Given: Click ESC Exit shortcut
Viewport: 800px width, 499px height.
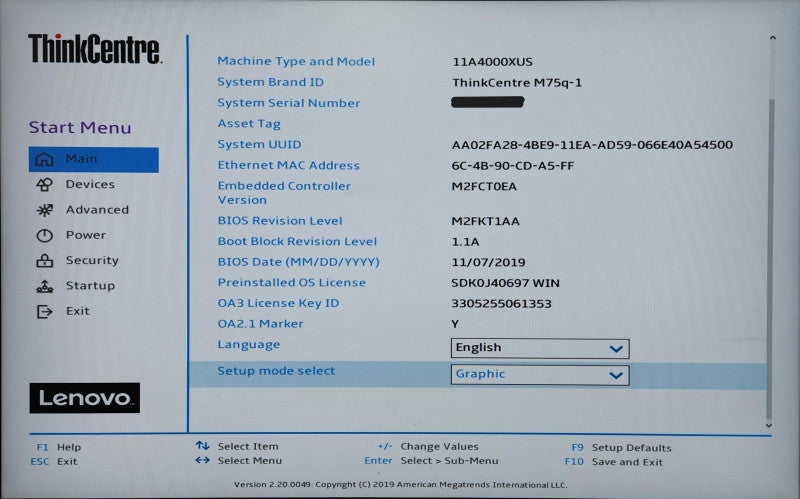Looking at the screenshot, I should (54, 462).
